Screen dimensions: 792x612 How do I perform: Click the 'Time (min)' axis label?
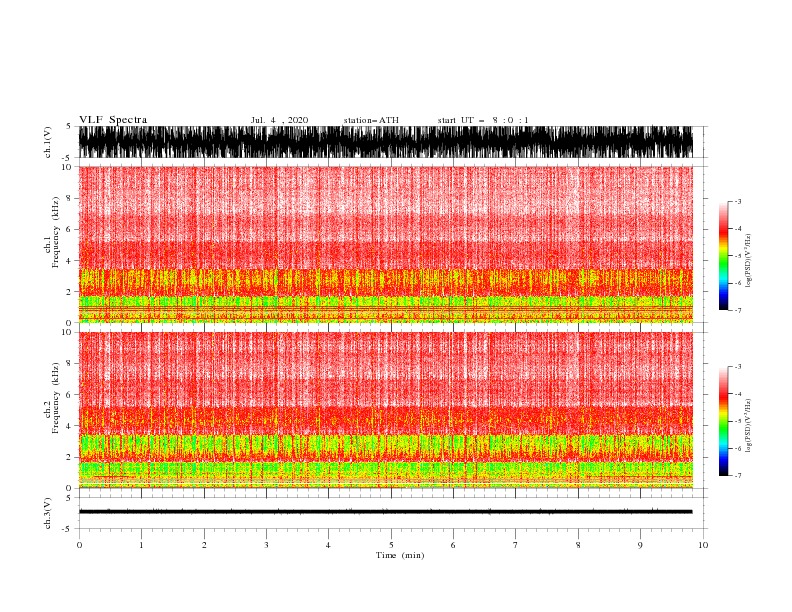tap(400, 555)
